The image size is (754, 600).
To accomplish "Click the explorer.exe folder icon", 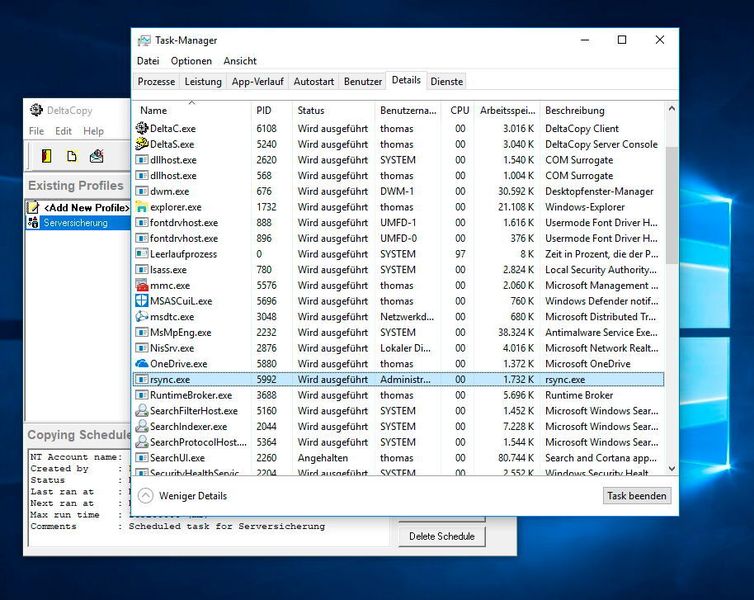I will pos(142,207).
